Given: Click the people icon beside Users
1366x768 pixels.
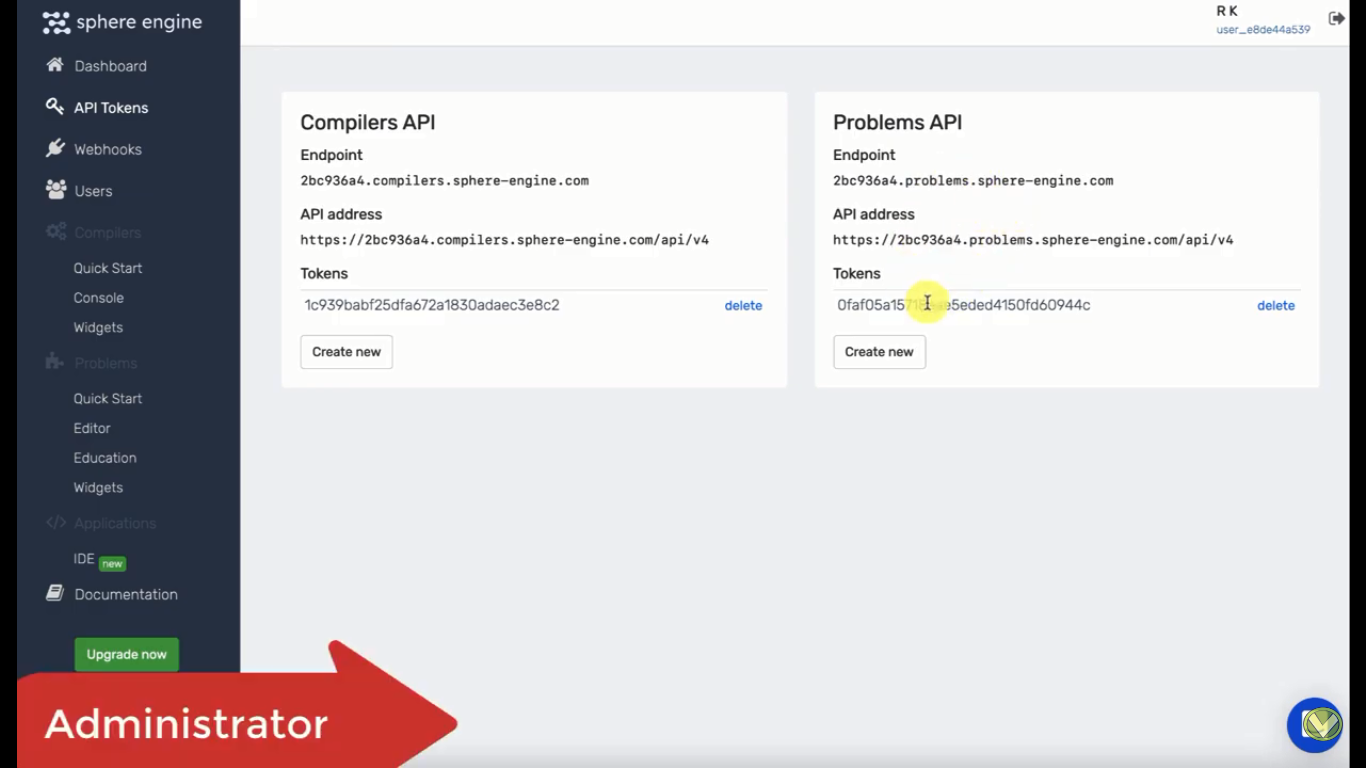Looking at the screenshot, I should pos(55,189).
